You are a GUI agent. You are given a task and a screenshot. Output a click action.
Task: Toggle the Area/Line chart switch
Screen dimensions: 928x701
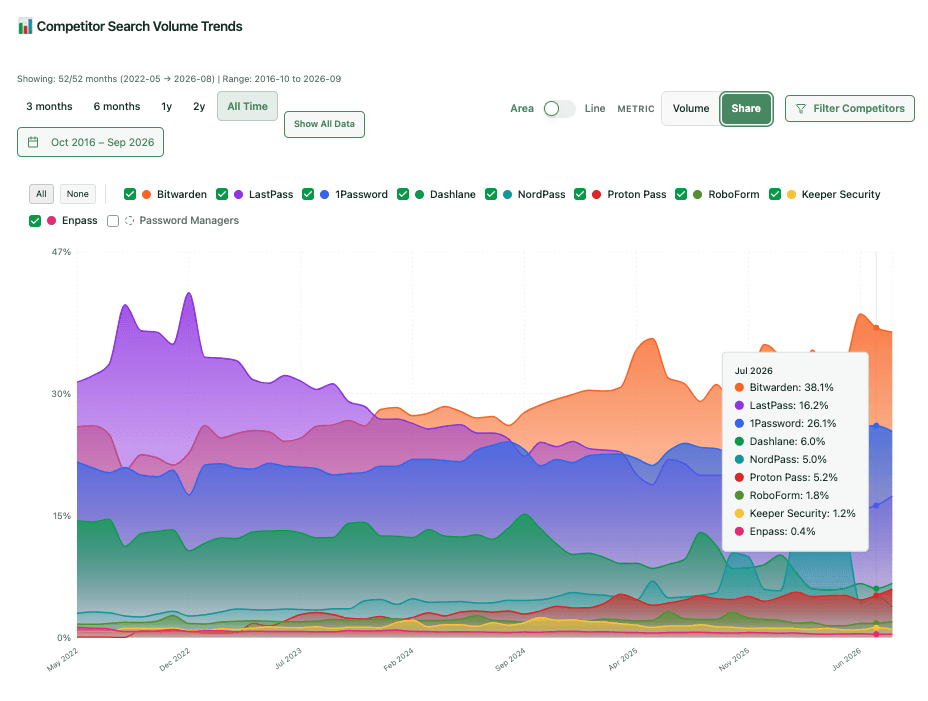pos(559,108)
